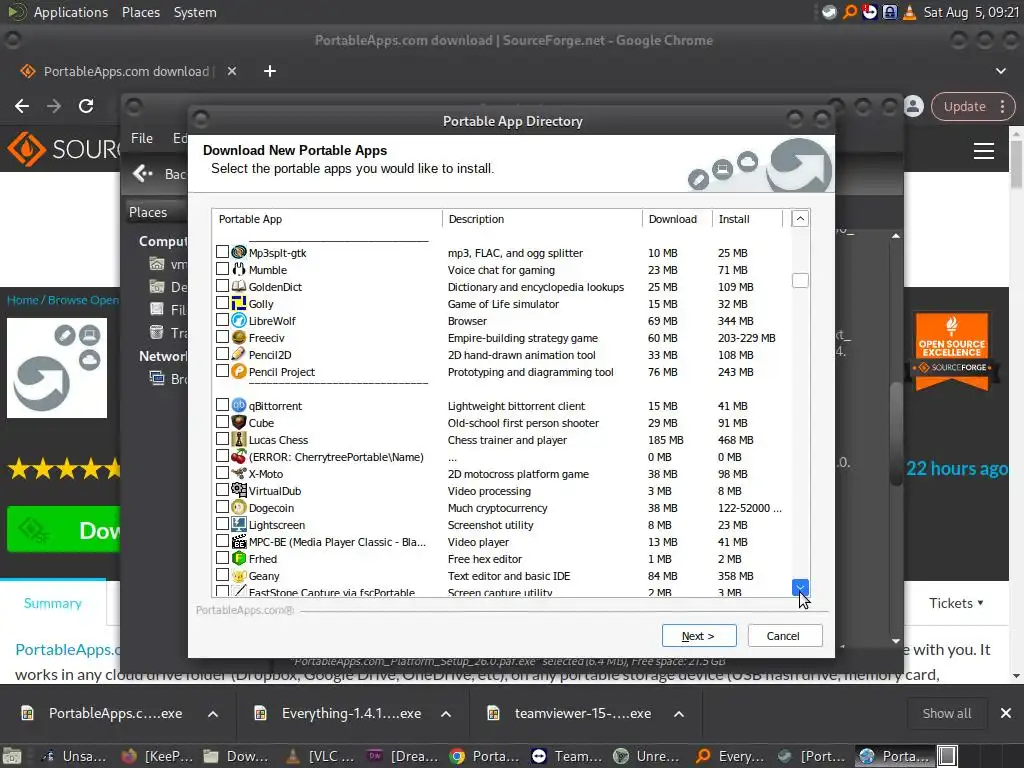Click the Mumble app icon

239,269
